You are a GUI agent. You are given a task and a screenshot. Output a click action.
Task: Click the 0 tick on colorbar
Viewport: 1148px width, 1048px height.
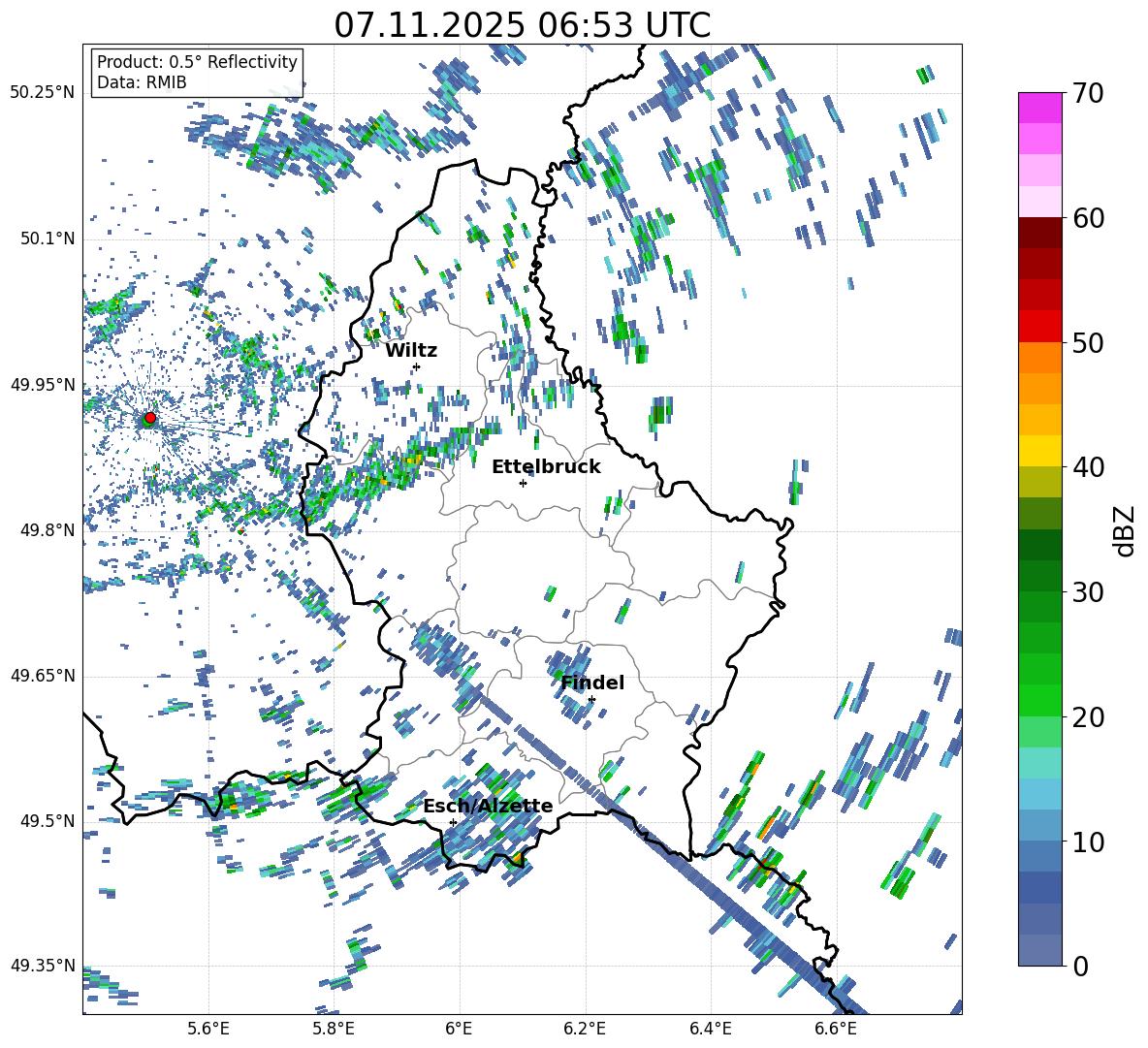pos(1080,966)
